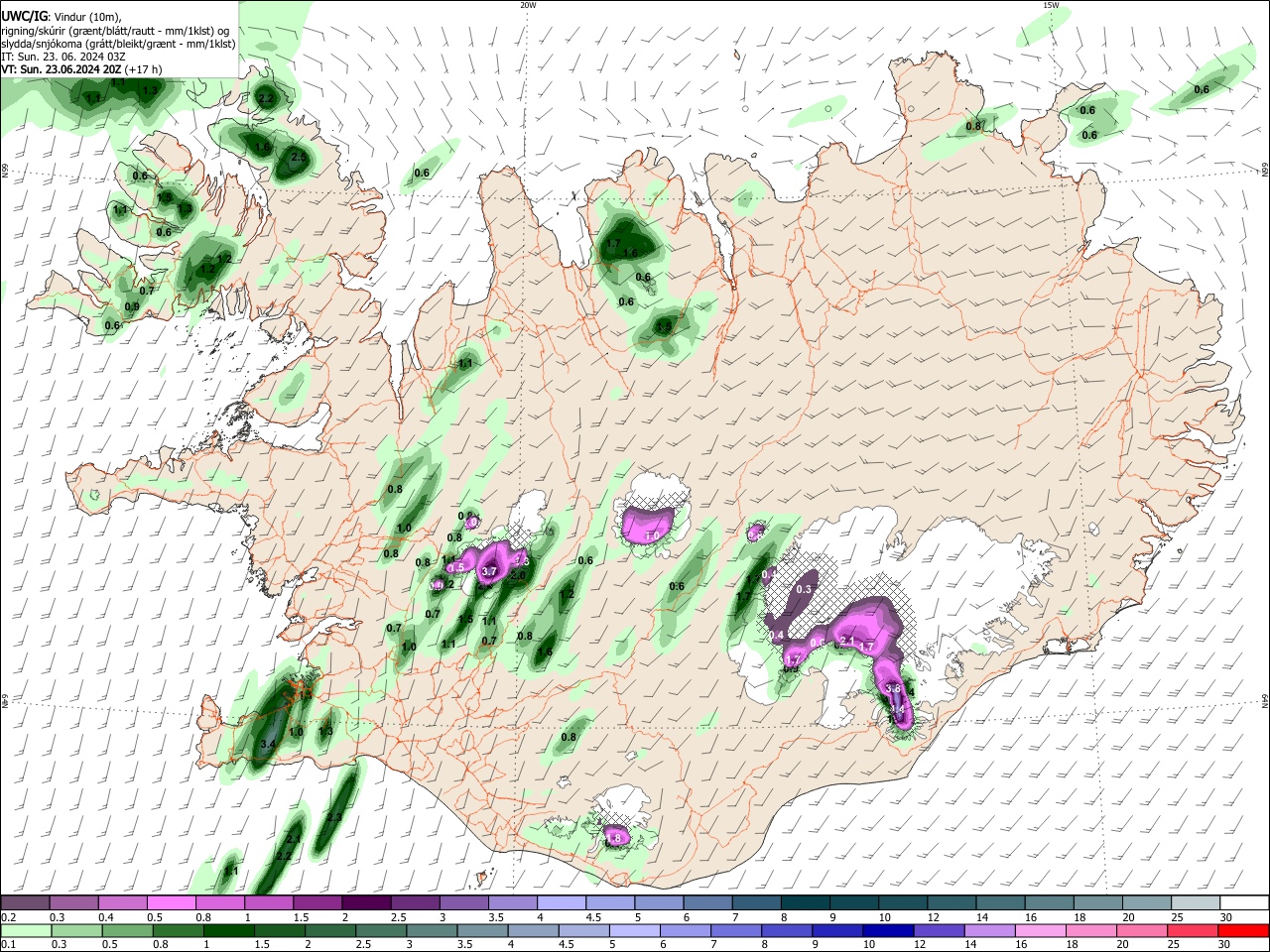Click the '64N' latitude label on right edge
This screenshot has height=952, width=1270.
click(x=1265, y=700)
